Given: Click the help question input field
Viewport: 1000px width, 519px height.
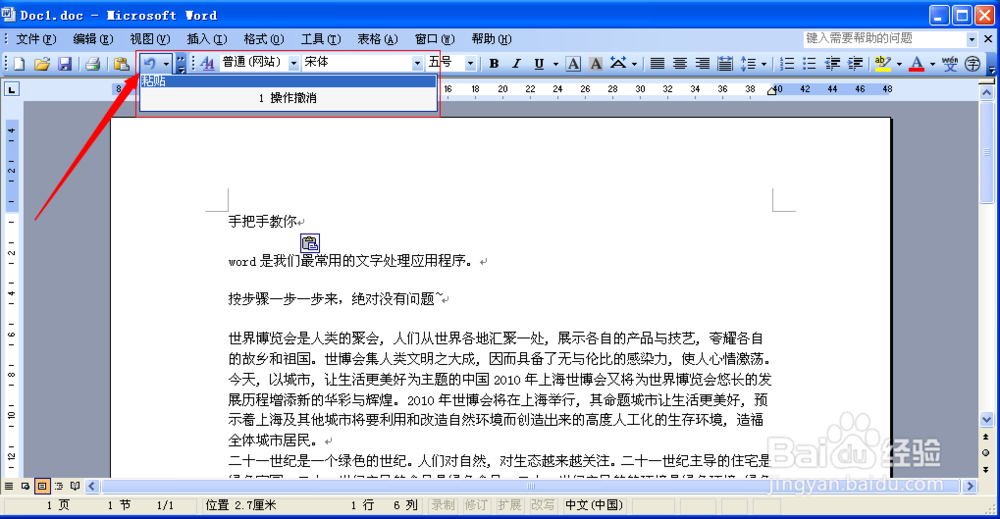Looking at the screenshot, I should coord(885,39).
